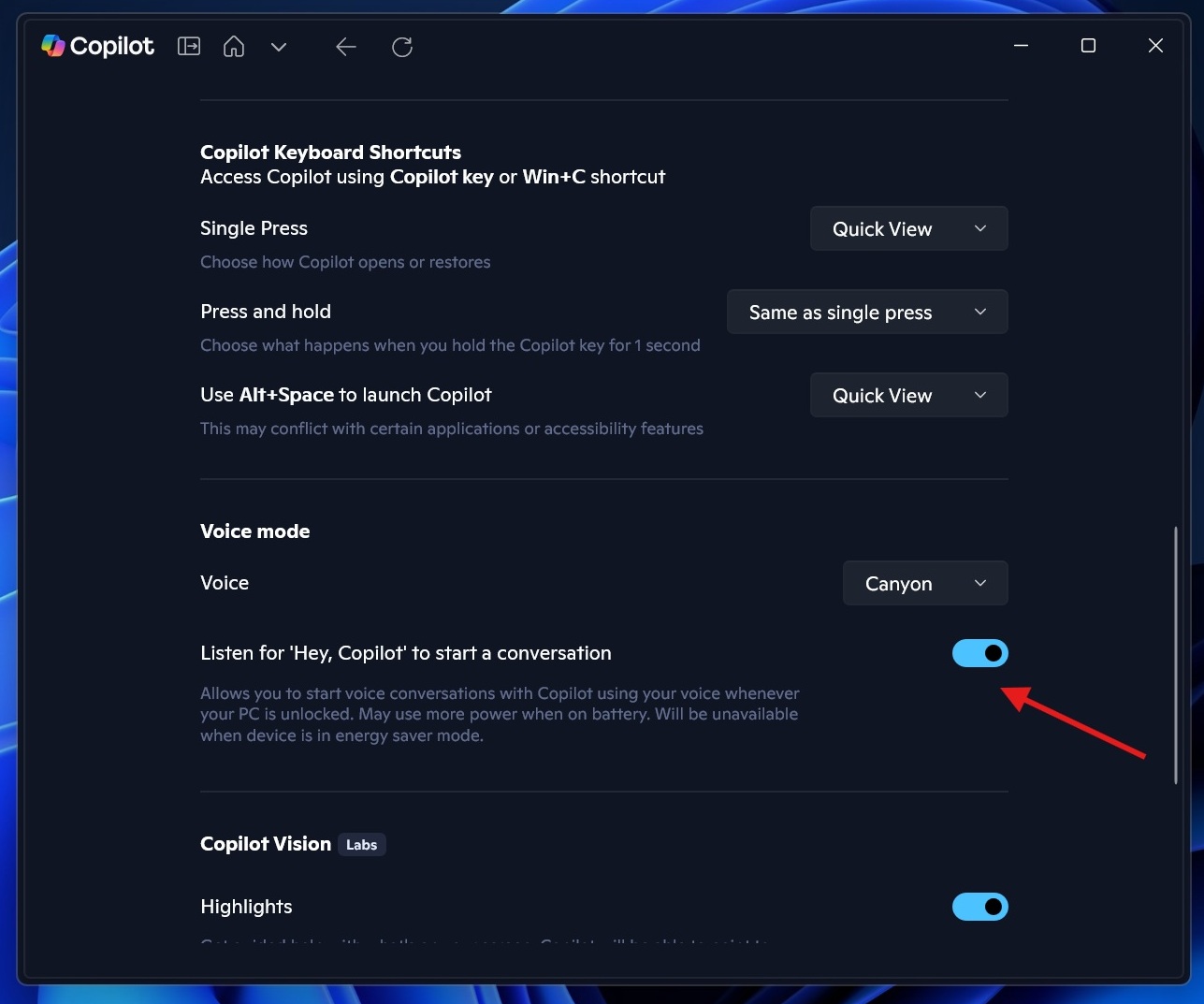Turn off Highlights under Copilot Vision
Viewport: 1204px width, 1004px height.
tap(980, 906)
